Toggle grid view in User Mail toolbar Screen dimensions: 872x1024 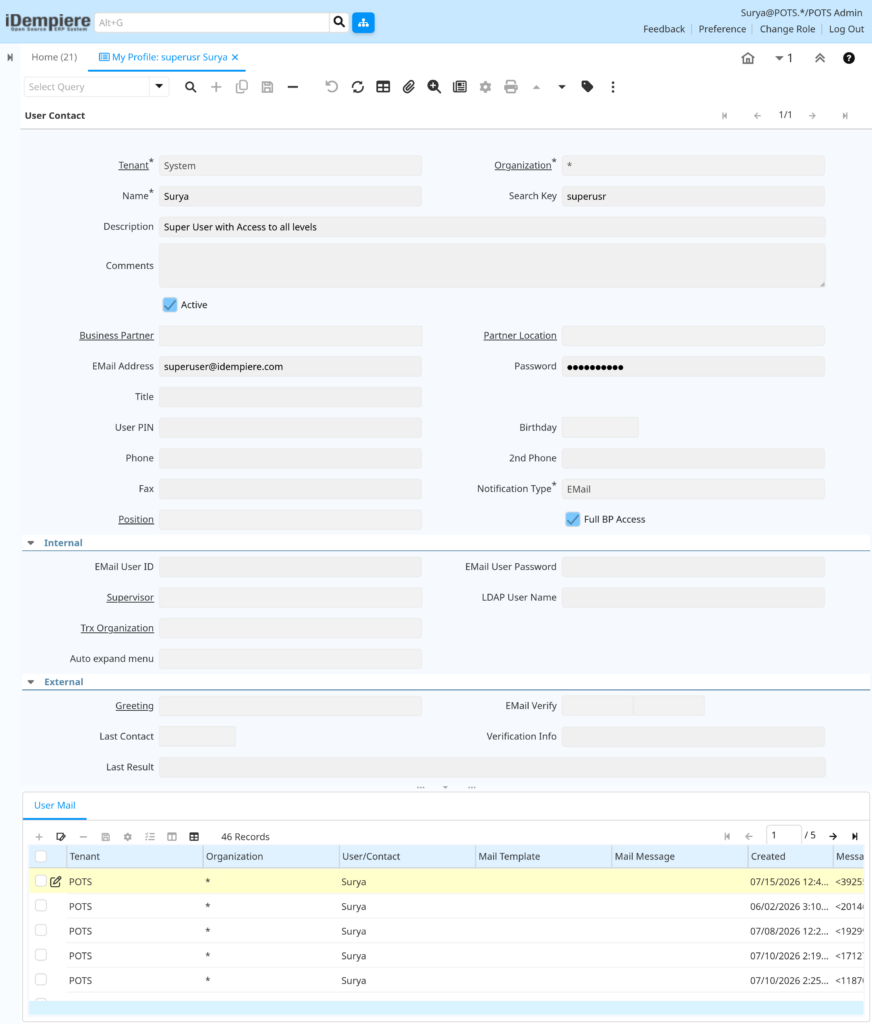point(194,837)
